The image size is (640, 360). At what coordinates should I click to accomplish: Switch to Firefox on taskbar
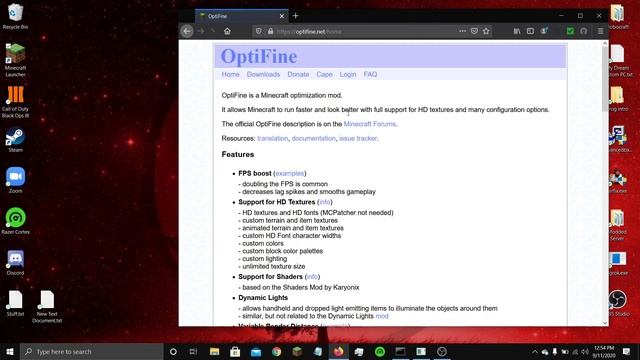point(338,351)
